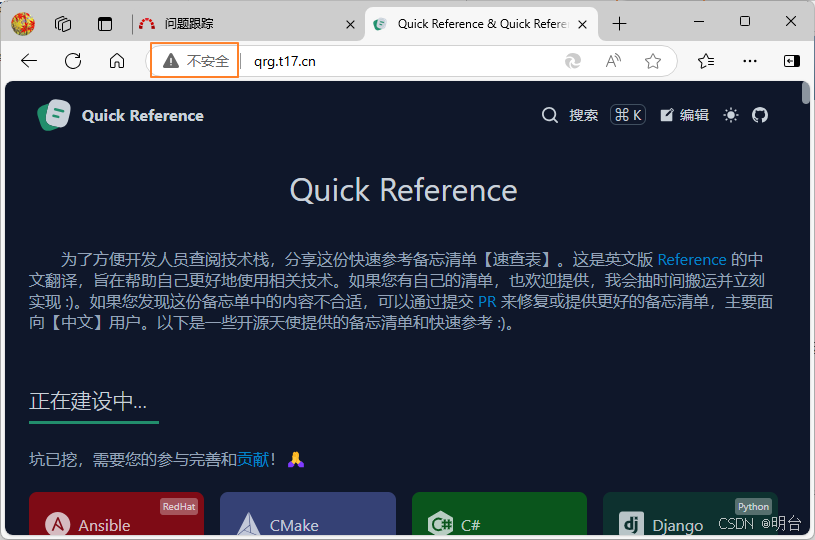Screen dimensions: 815x540
Task: Open the C# cheat sheet card
Action: click(499, 513)
